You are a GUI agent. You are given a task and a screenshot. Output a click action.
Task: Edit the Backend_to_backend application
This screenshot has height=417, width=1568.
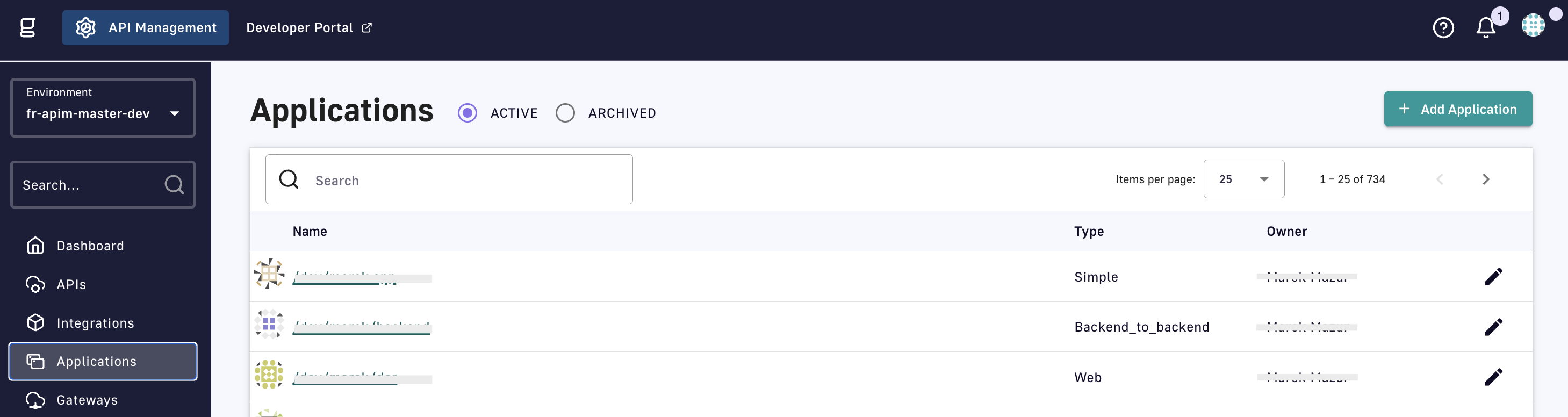pos(1493,327)
